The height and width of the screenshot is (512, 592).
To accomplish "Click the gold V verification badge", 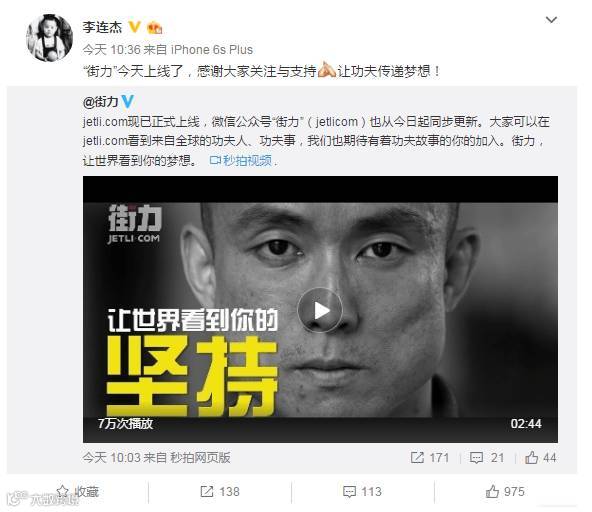I will [134, 27].
